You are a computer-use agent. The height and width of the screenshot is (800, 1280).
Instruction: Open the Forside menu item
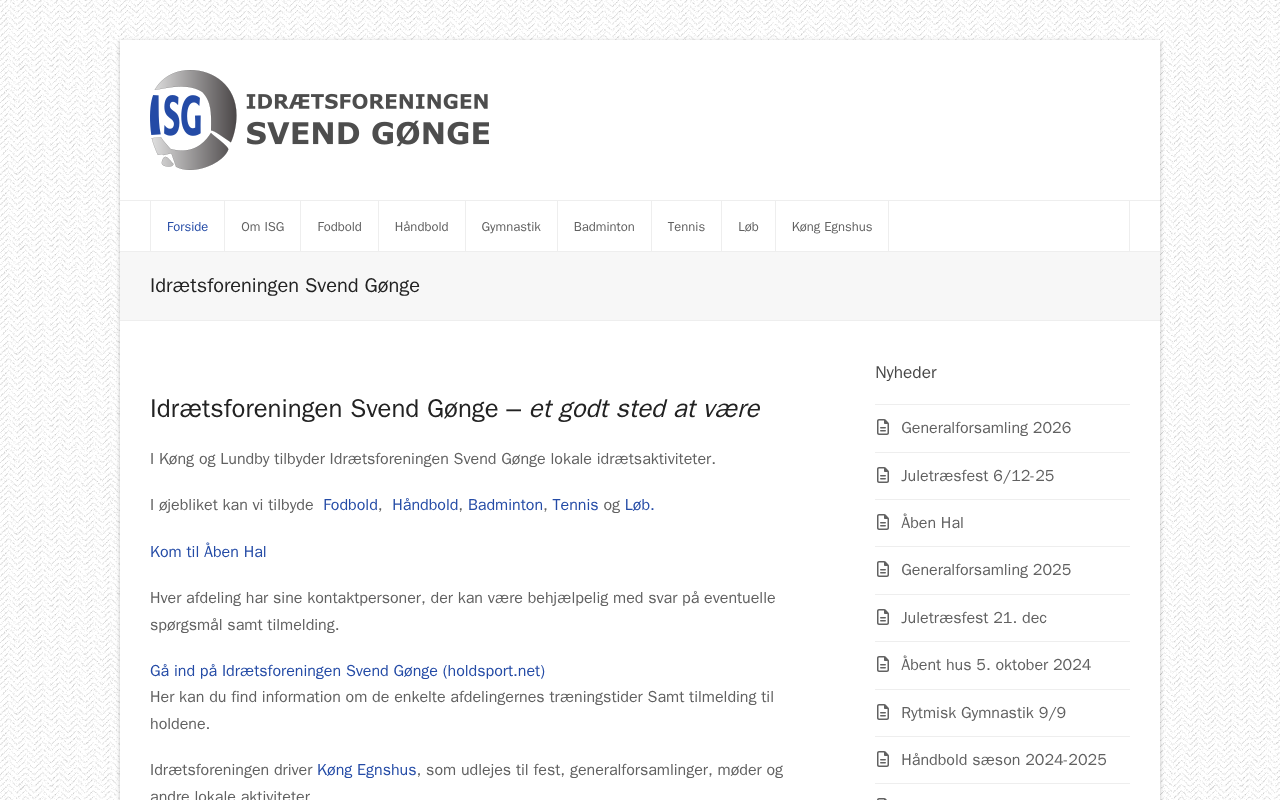pos(187,227)
